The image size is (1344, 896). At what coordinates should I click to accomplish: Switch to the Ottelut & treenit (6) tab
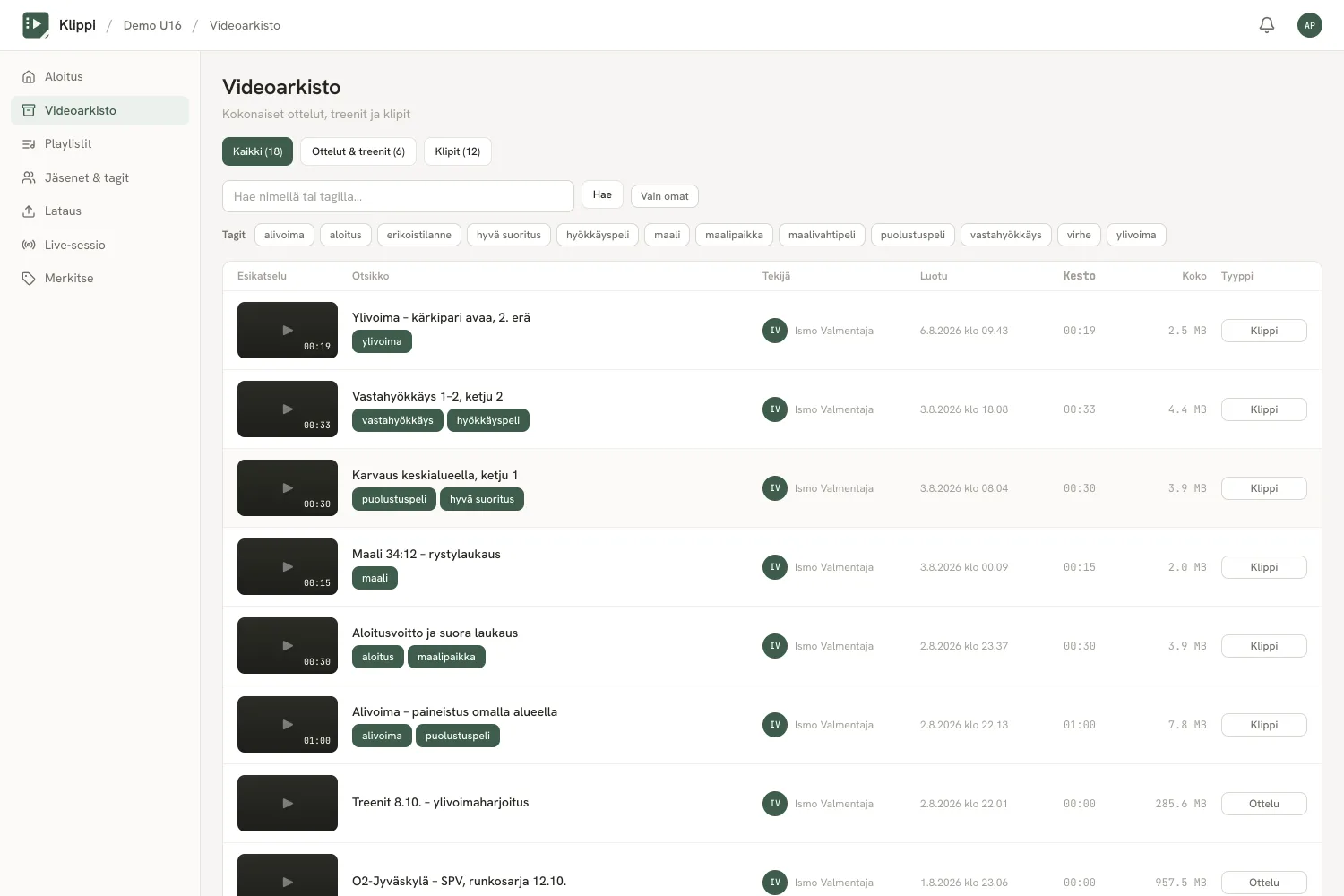pos(358,151)
